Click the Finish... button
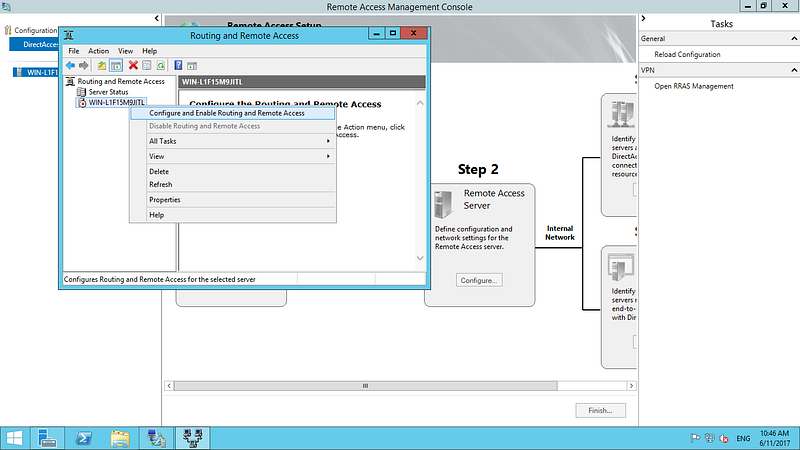Image resolution: width=800 pixels, height=450 pixels. click(600, 410)
